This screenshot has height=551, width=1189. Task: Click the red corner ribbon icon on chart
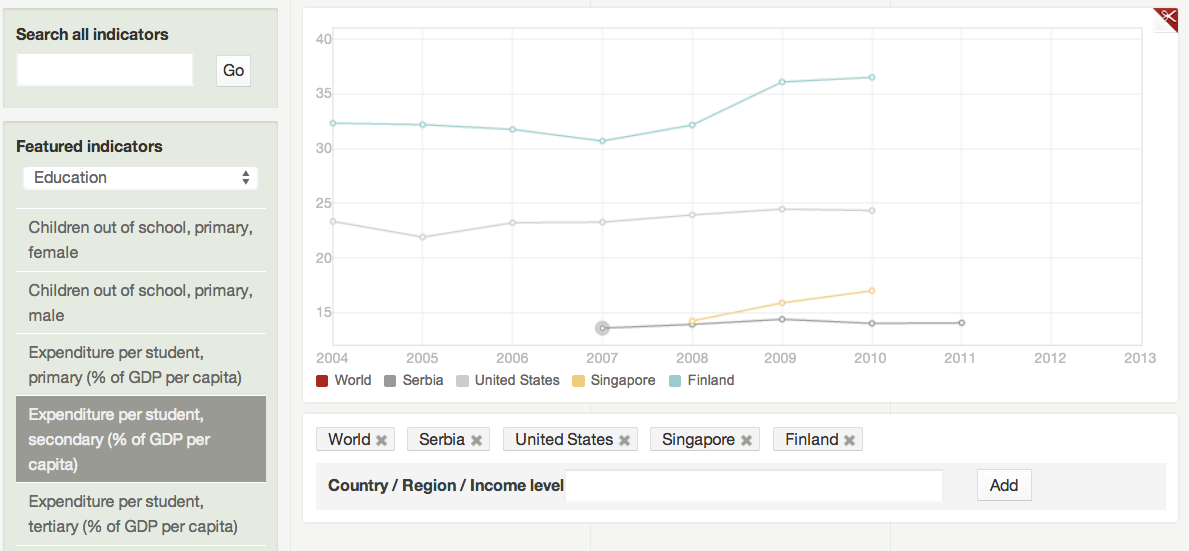[x=1166, y=18]
